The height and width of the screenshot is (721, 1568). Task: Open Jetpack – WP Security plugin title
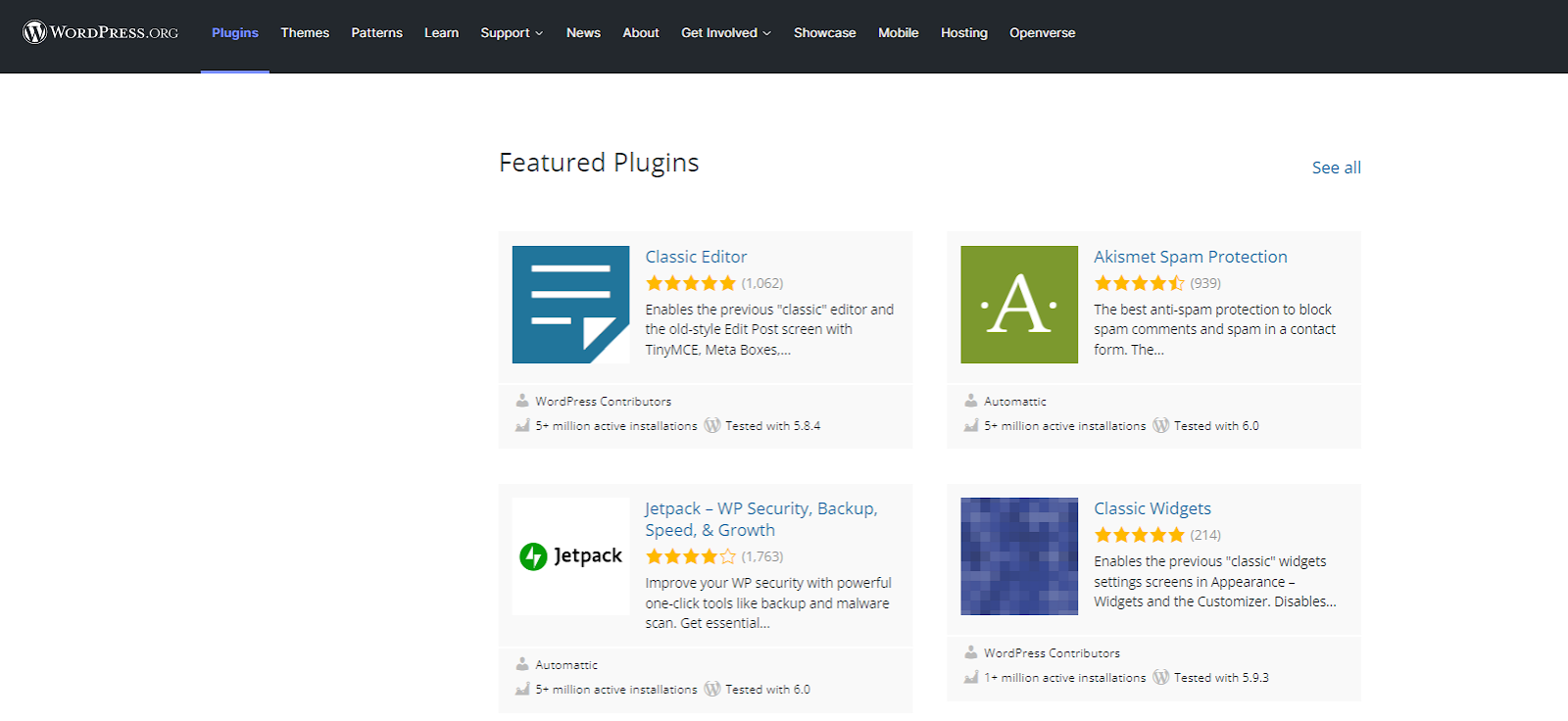click(x=761, y=519)
